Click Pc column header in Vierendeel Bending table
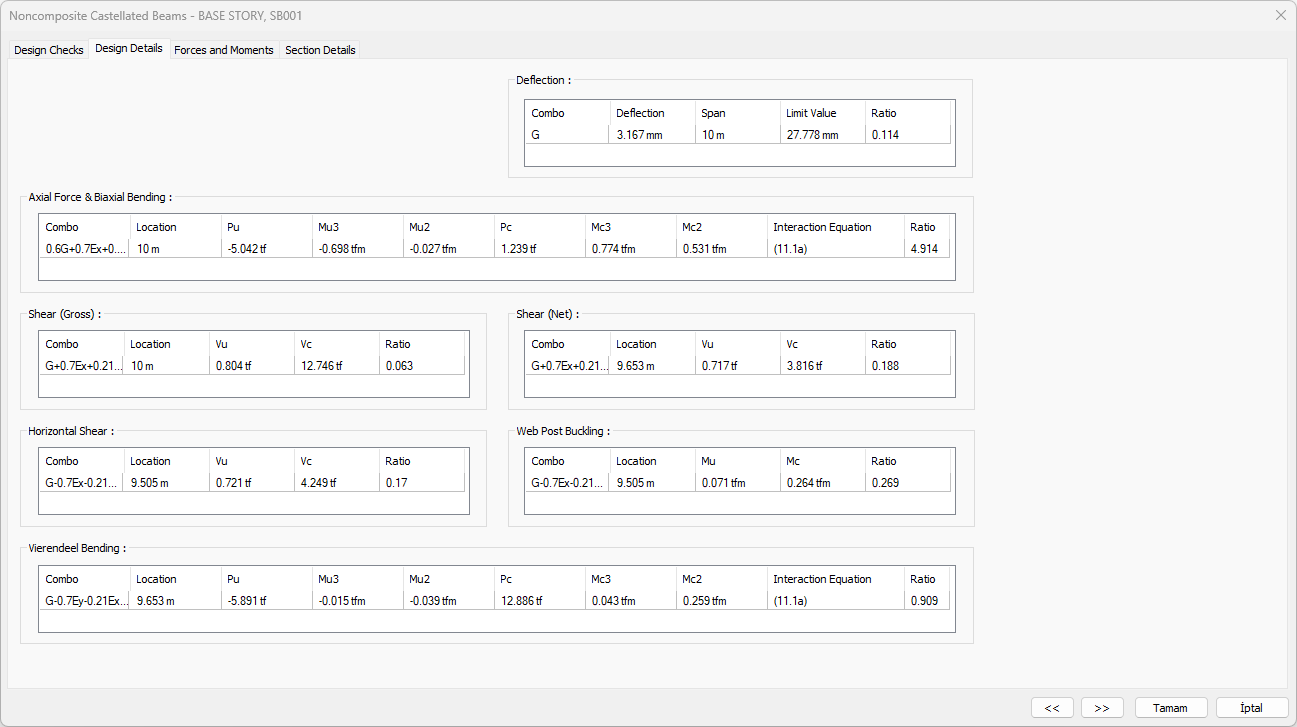The width and height of the screenshot is (1297, 727). tap(507, 579)
